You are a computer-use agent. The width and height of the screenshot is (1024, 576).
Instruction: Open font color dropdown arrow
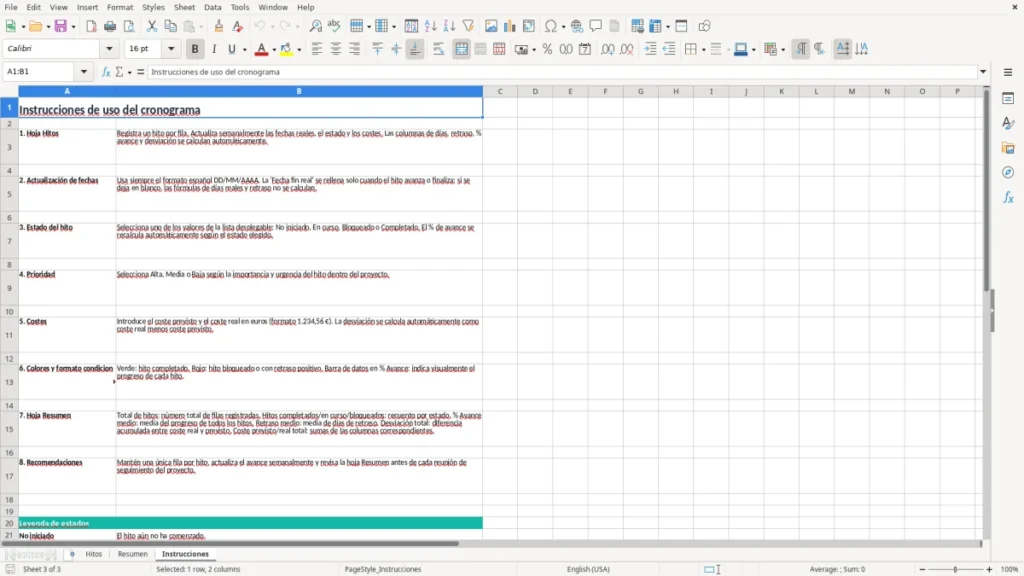click(x=274, y=49)
